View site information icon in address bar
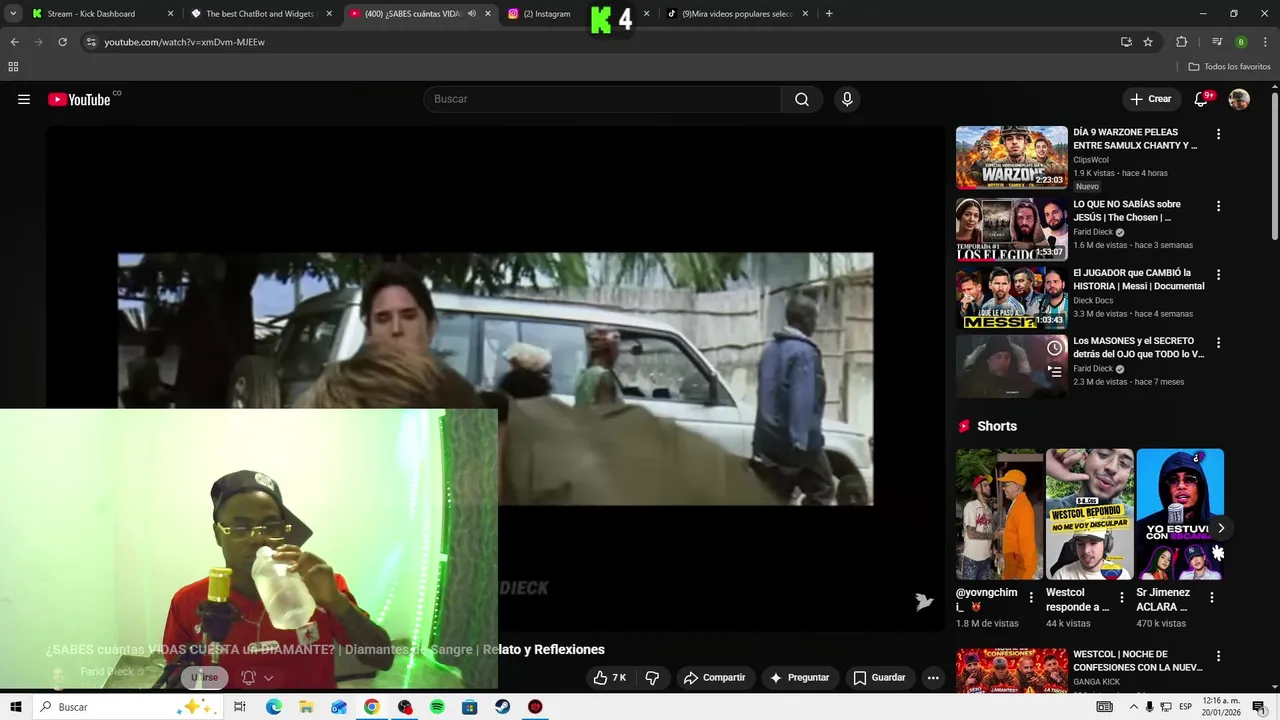Screen dimensions: 1280x720 (x=91, y=42)
